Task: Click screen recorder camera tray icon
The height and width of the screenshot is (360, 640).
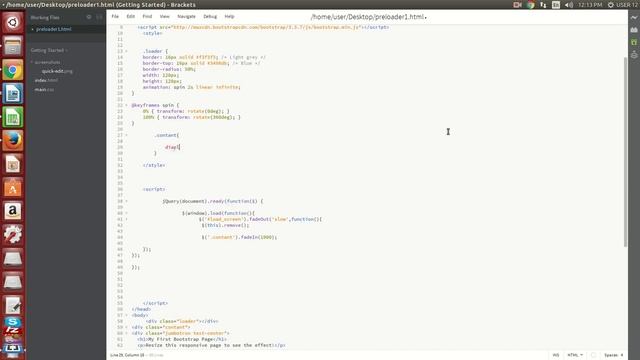Action: coord(518,5)
